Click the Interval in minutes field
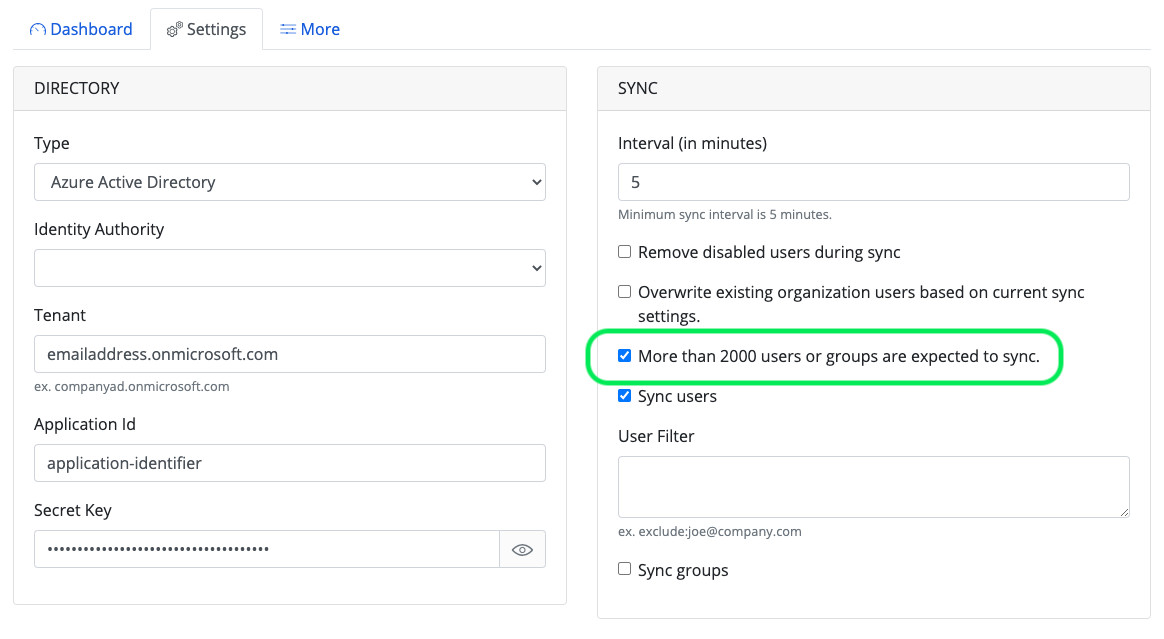 873,182
